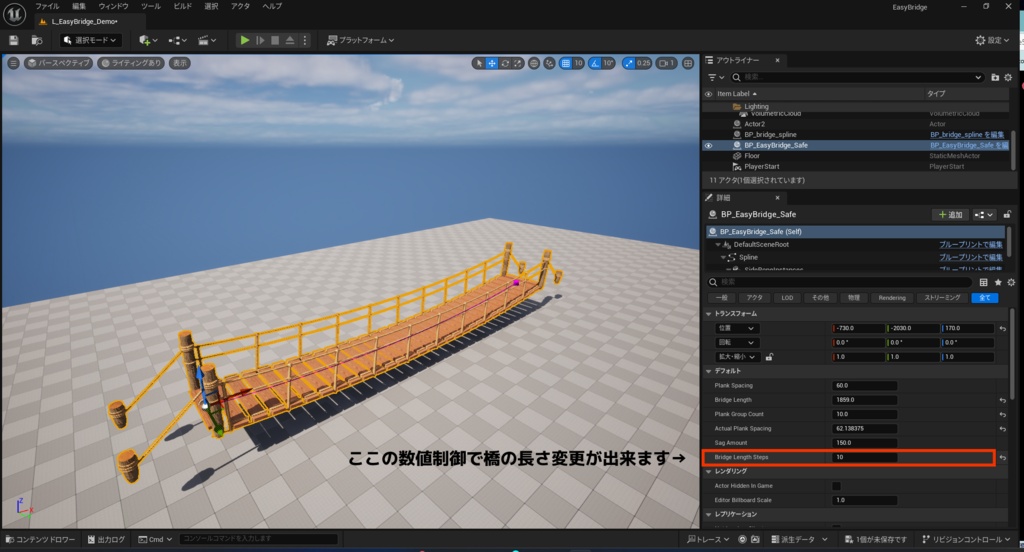Toggle details panel lock icon
The image size is (1024, 552).
point(1007,215)
